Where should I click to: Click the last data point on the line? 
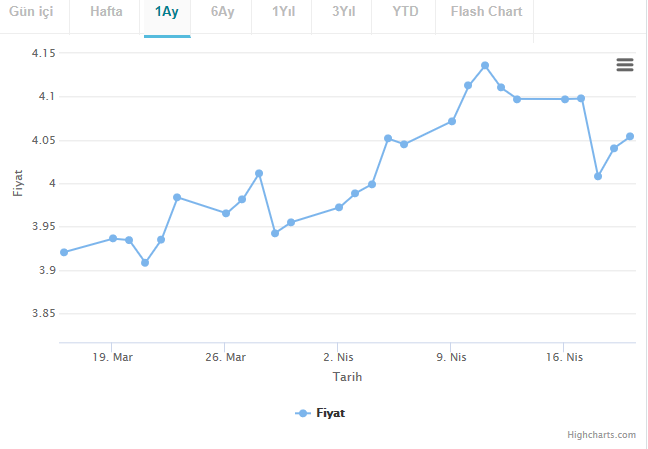coord(630,136)
